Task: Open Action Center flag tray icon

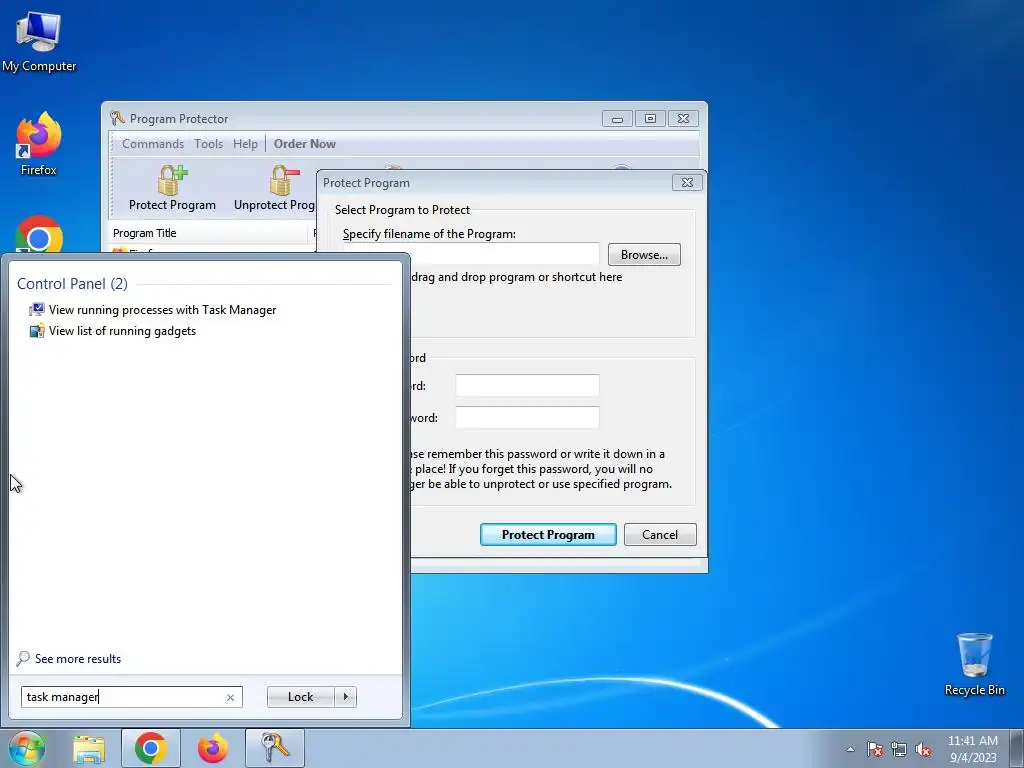Action: [875, 749]
